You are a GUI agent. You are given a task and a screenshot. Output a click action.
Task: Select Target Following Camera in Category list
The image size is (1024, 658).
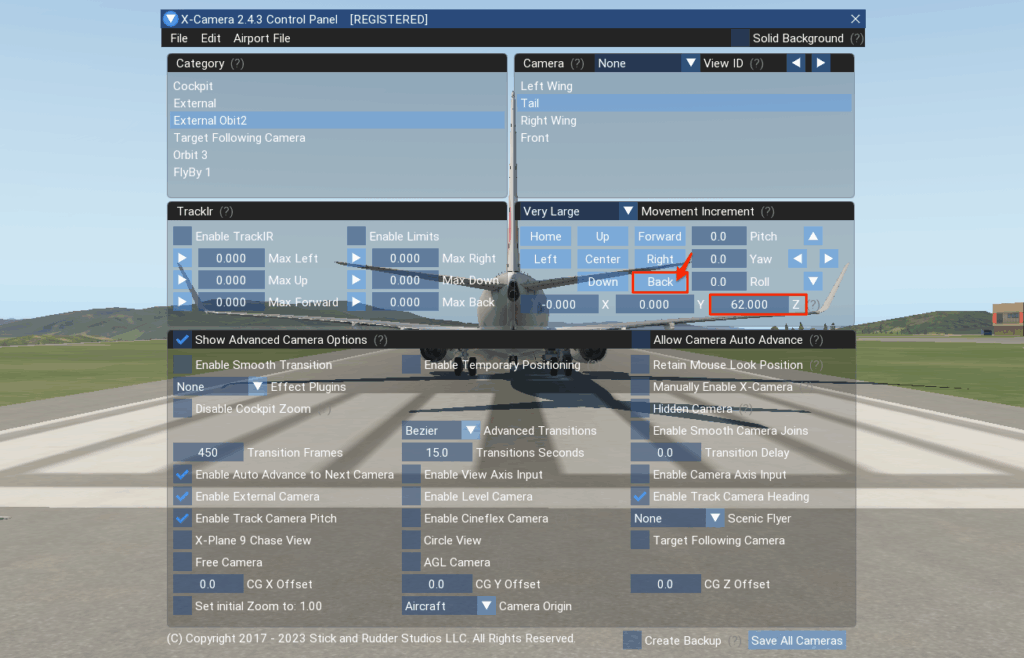(x=239, y=138)
